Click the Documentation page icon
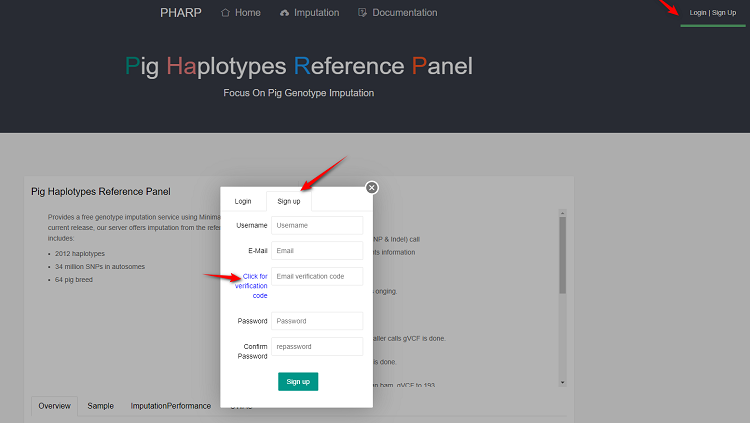 click(x=363, y=13)
